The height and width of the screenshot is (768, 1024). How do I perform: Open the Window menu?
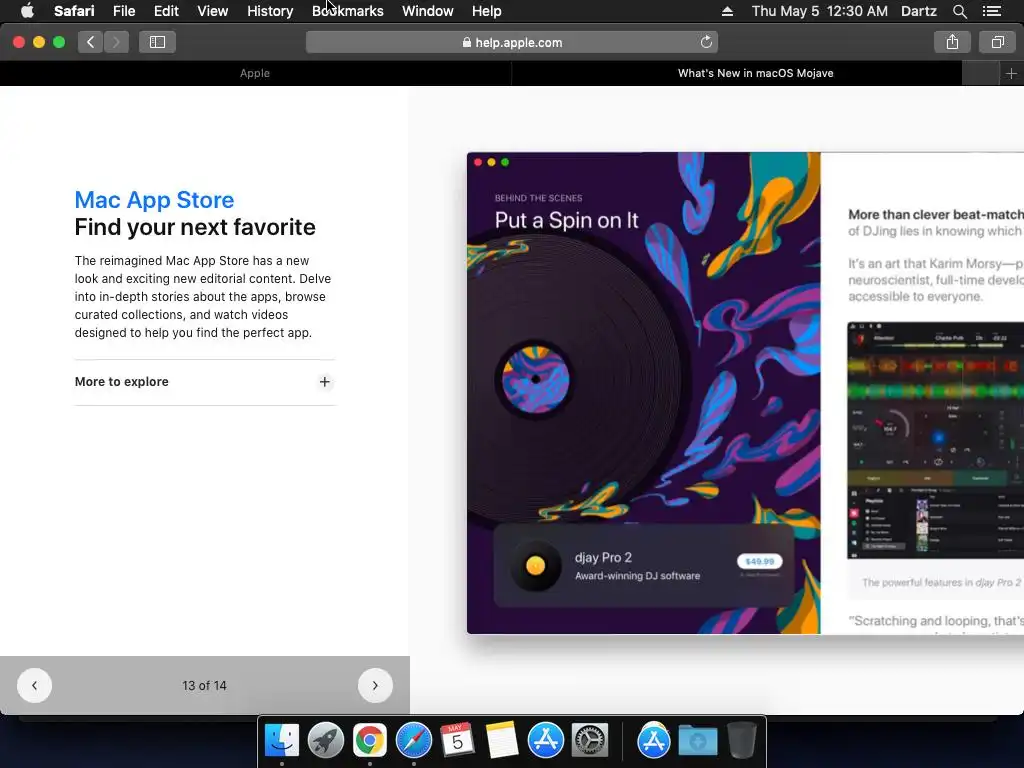click(x=427, y=11)
